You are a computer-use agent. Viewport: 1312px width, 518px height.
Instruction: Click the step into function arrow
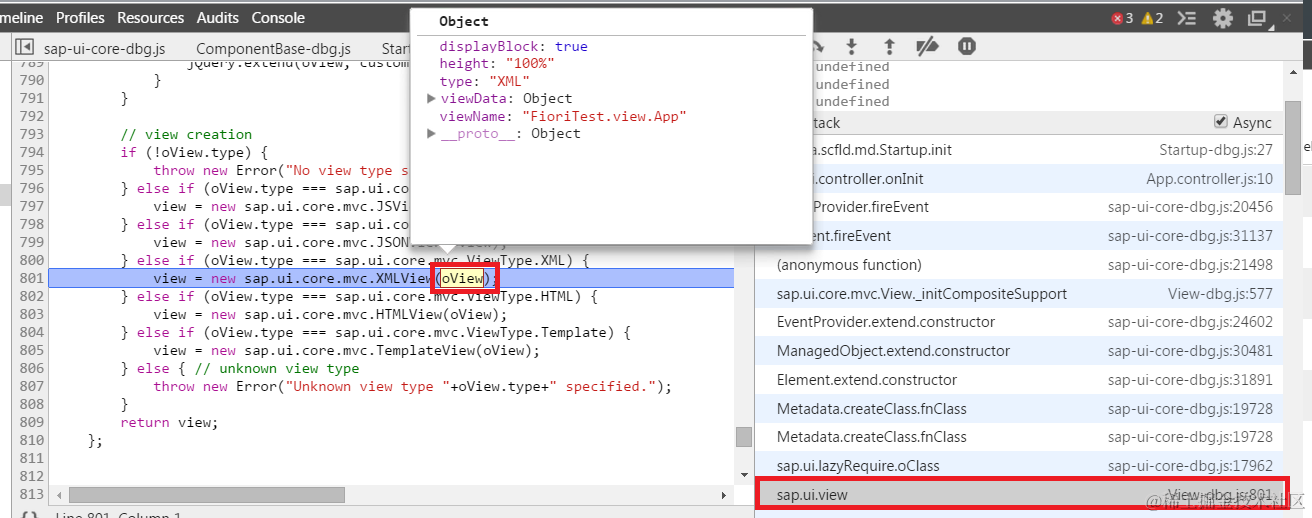pyautogui.click(x=852, y=46)
